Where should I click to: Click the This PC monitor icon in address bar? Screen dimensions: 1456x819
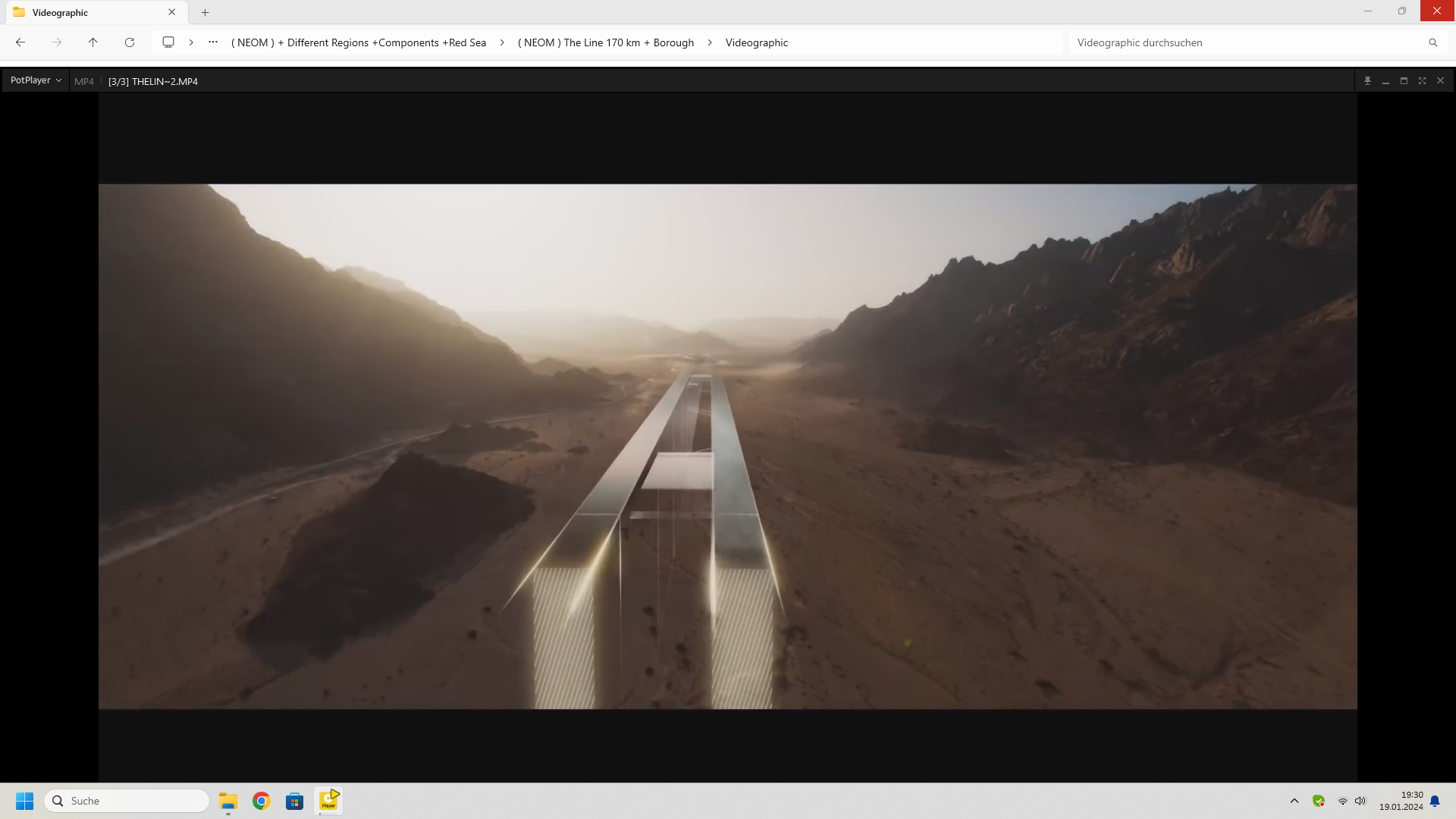click(x=168, y=42)
